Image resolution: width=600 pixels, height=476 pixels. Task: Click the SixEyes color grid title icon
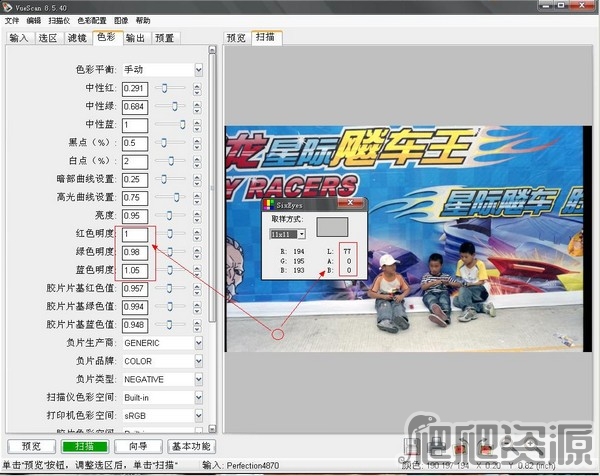(x=268, y=202)
